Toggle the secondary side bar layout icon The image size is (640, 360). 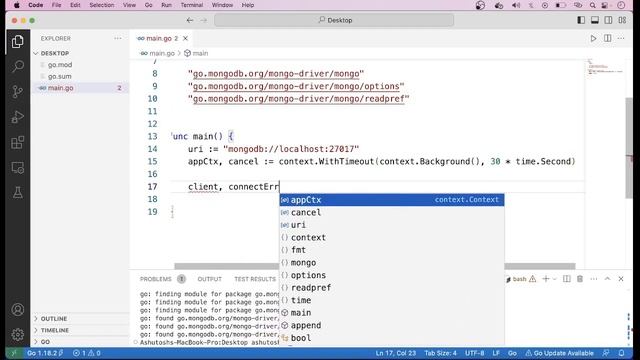[x=608, y=20]
